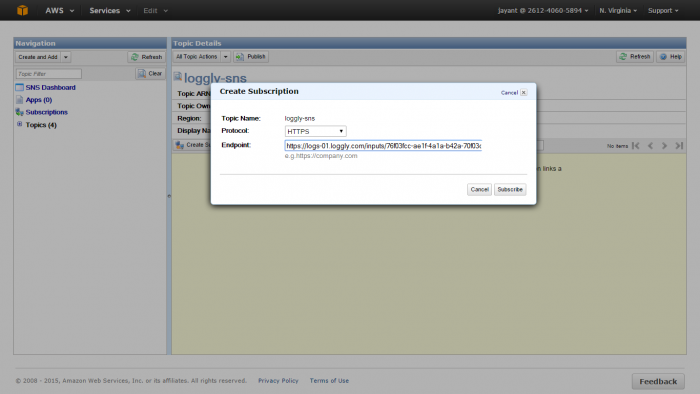
Task: Click the e.g. https://company.com hint text
Action: 321,156
